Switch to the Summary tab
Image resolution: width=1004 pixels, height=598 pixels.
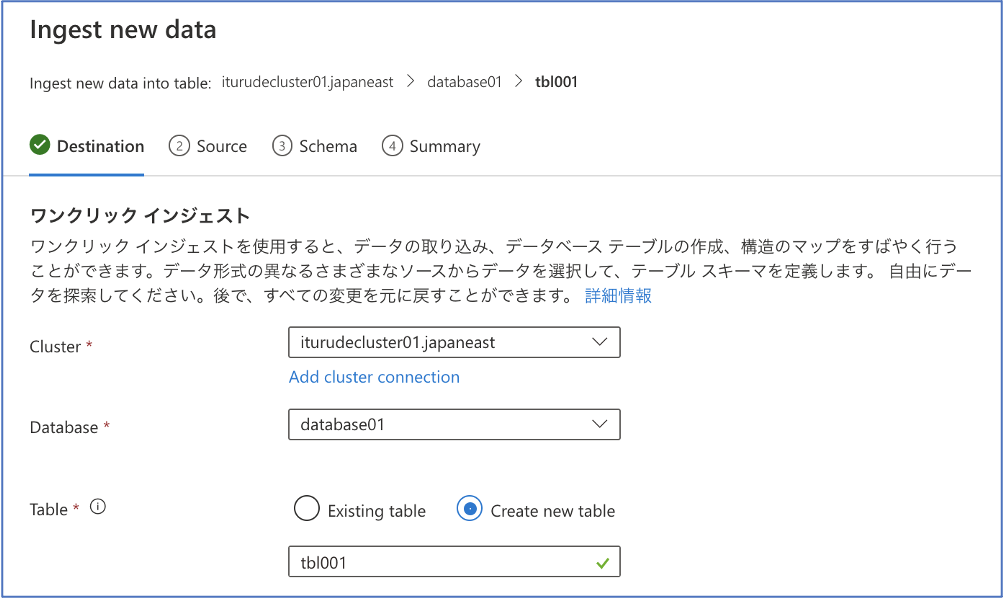pyautogui.click(x=431, y=147)
